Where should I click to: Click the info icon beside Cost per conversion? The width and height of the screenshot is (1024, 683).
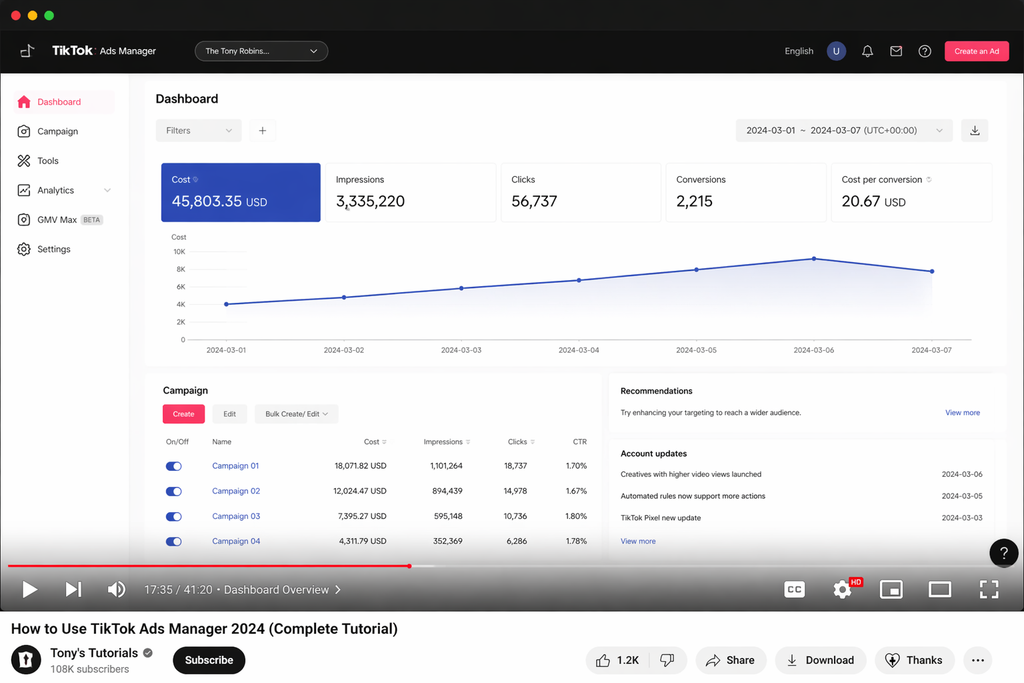[929, 180]
